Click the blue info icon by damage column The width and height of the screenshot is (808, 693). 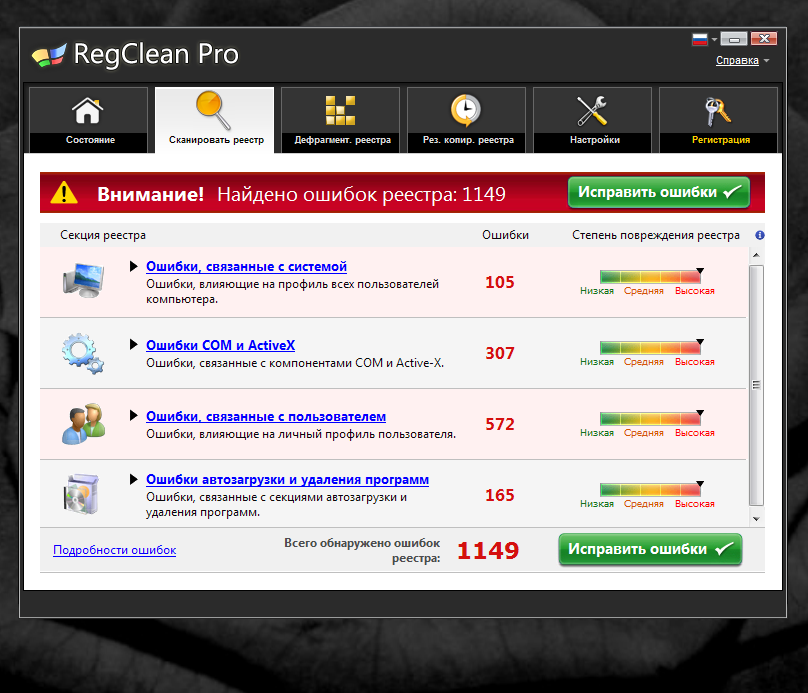pyautogui.click(x=760, y=236)
